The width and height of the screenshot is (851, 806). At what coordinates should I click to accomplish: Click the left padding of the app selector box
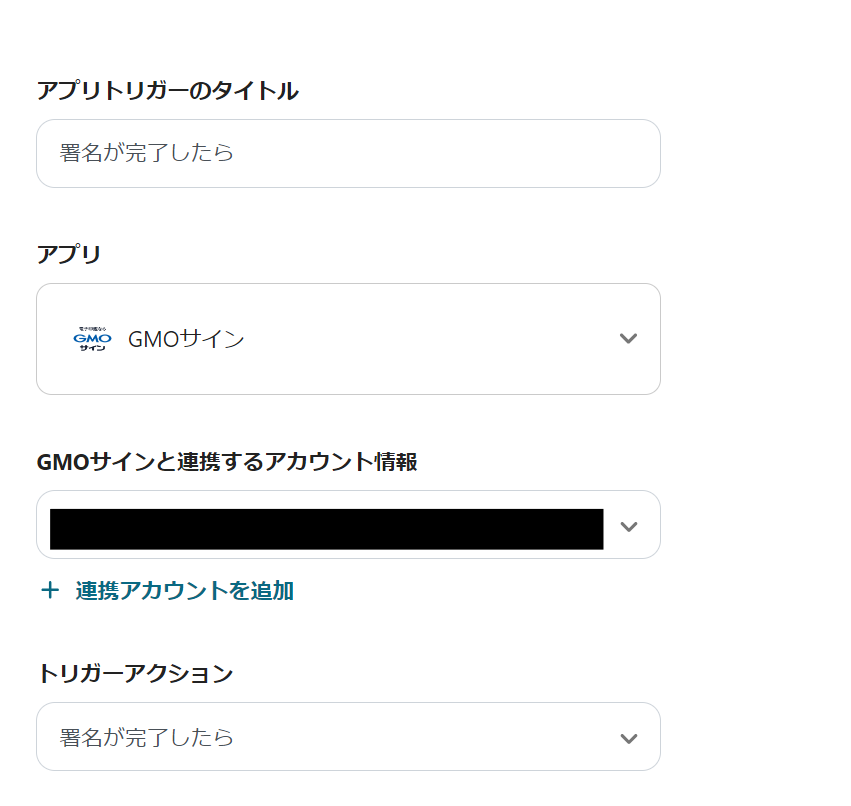52,339
